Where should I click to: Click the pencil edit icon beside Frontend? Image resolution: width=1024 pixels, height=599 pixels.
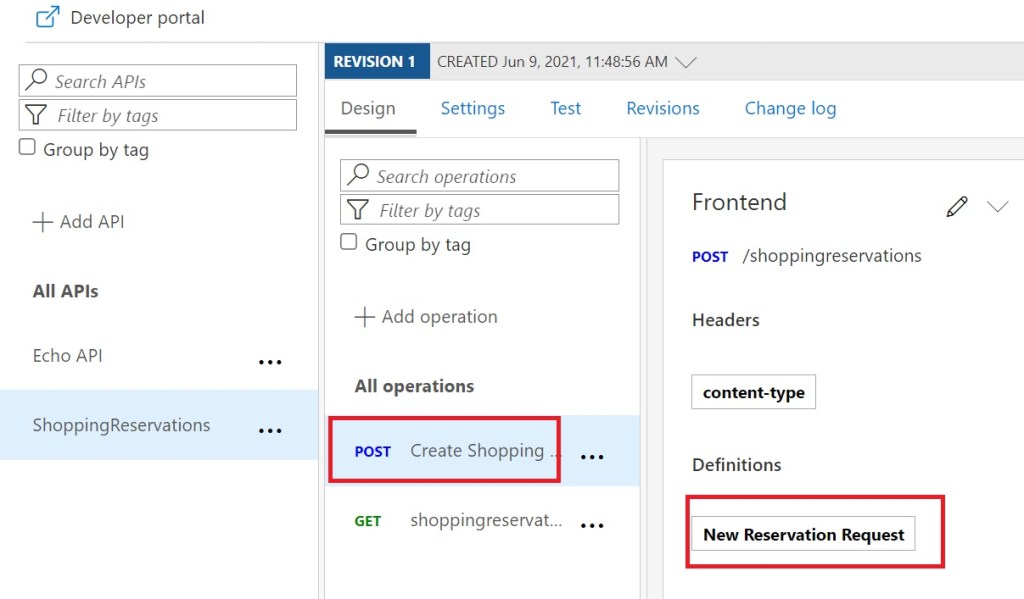pyautogui.click(x=957, y=207)
